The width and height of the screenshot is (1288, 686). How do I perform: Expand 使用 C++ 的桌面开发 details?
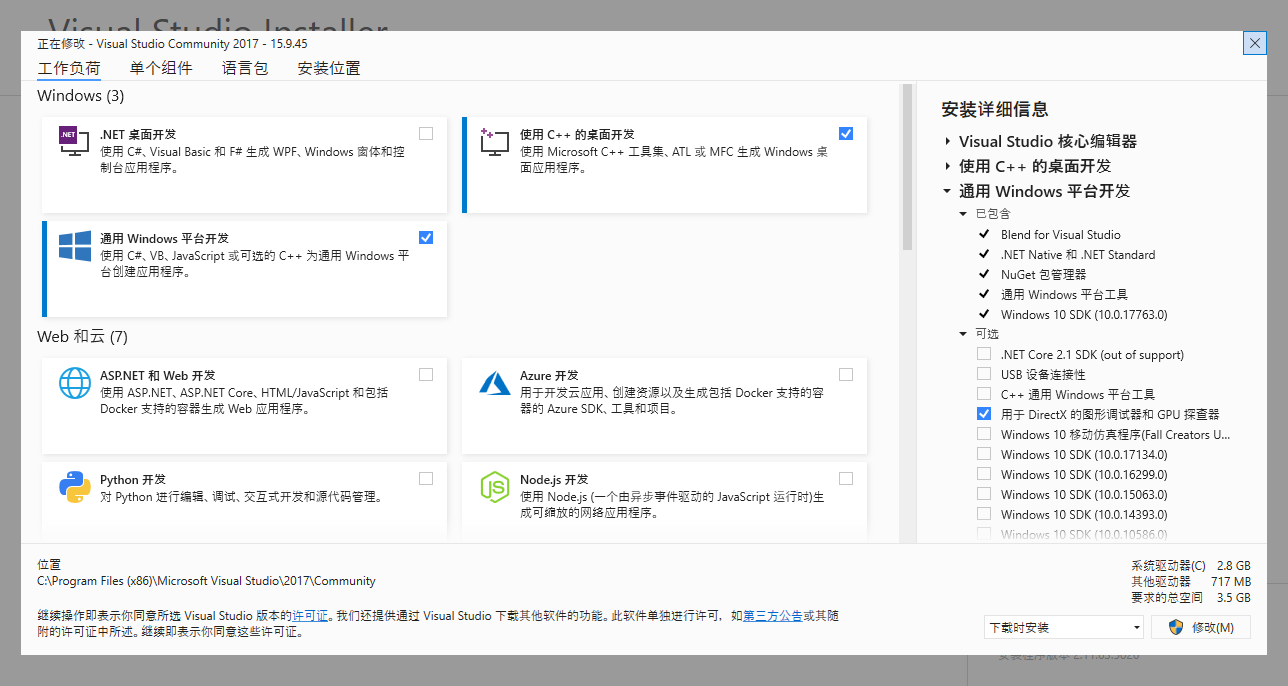coord(947,166)
